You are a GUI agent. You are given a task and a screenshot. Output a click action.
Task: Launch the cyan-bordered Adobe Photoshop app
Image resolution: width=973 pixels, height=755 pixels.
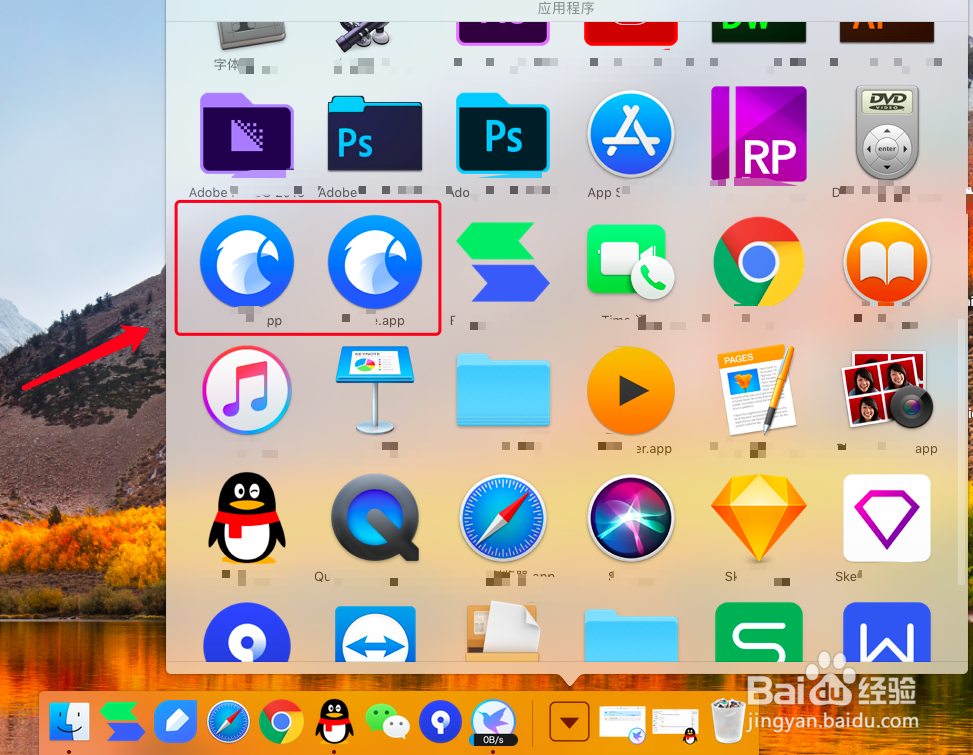pyautogui.click(x=503, y=134)
